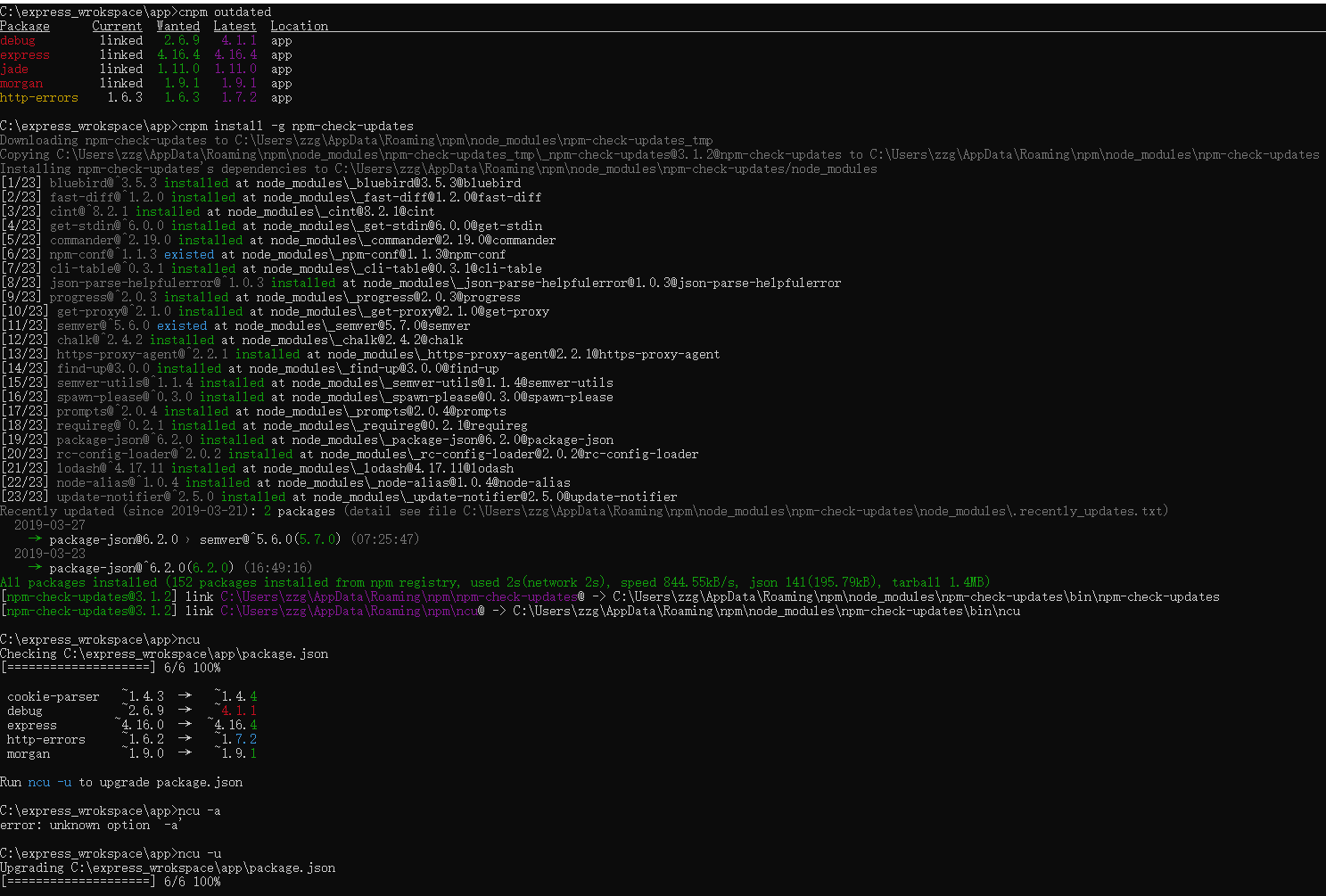Image resolution: width=1326 pixels, height=896 pixels.
Task: Click the 'cnpm install -g npm-check-updates' command
Action: [296, 126]
